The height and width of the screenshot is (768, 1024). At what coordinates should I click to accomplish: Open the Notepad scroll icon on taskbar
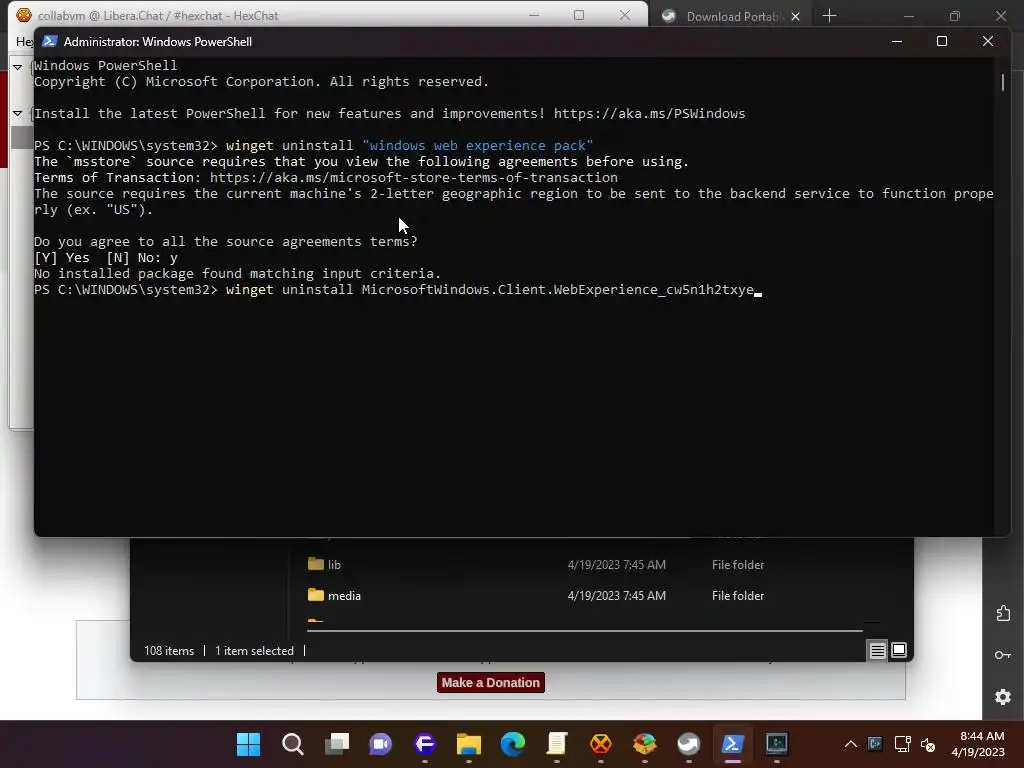(556, 744)
